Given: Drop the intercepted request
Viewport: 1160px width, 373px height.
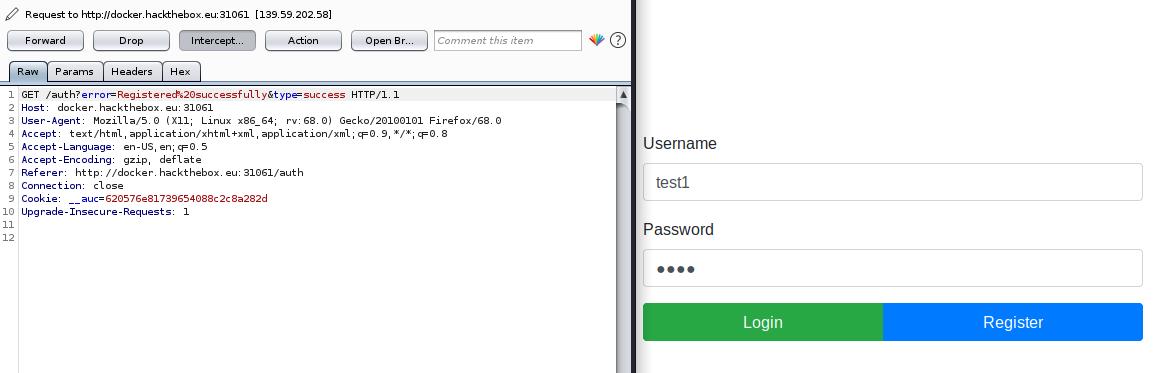Looking at the screenshot, I should pyautogui.click(x=131, y=41).
